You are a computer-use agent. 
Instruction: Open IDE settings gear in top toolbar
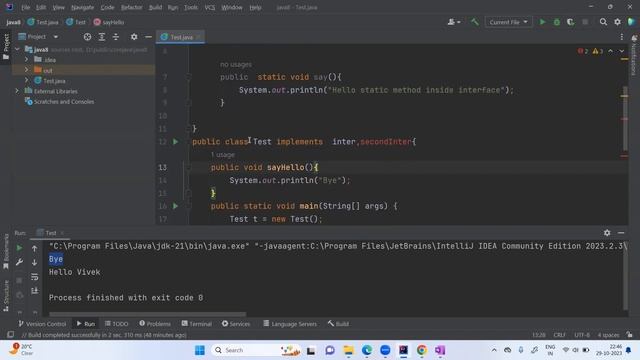click(618, 22)
